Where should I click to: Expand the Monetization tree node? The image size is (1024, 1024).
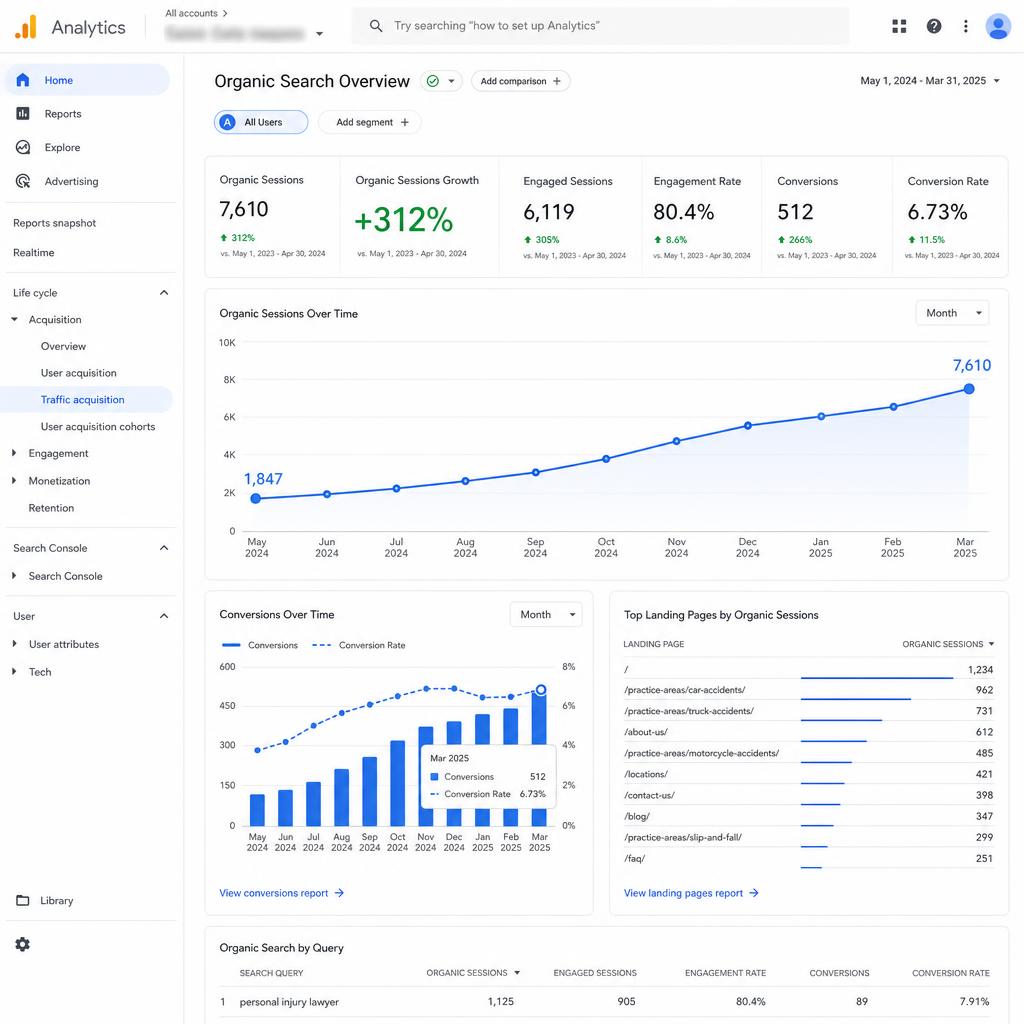(14, 481)
